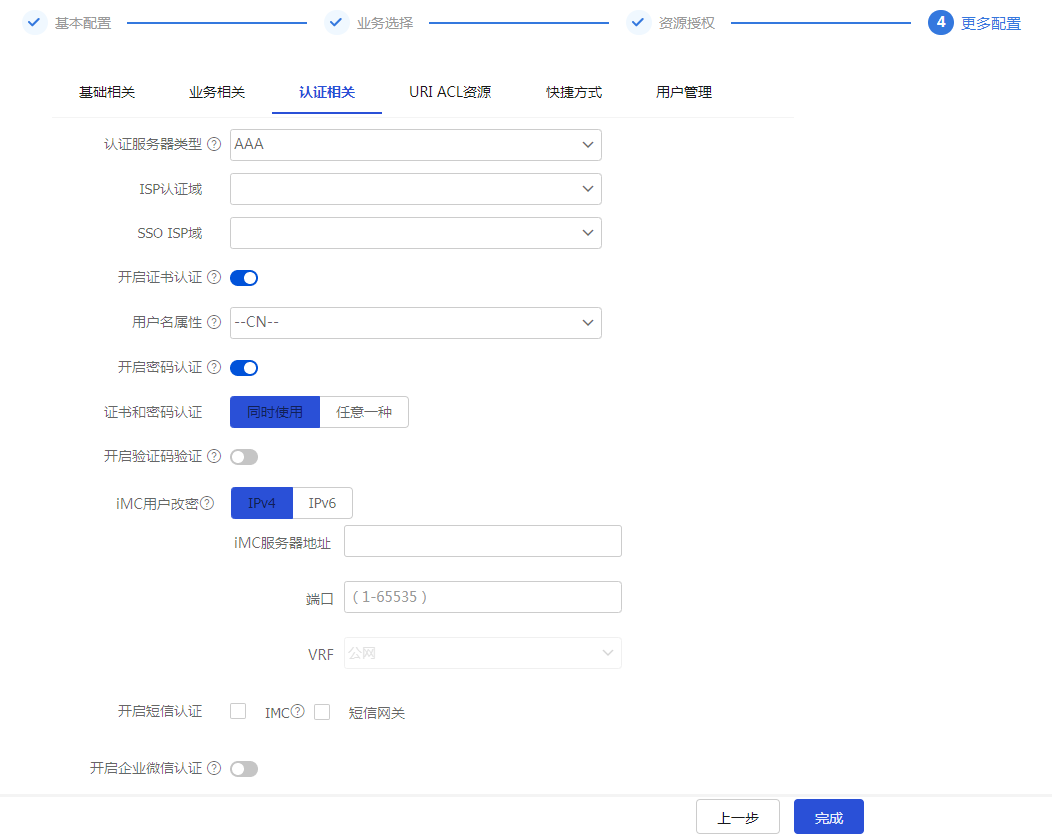Open the 用户管理 tab
1052x836 pixels.
(683, 92)
